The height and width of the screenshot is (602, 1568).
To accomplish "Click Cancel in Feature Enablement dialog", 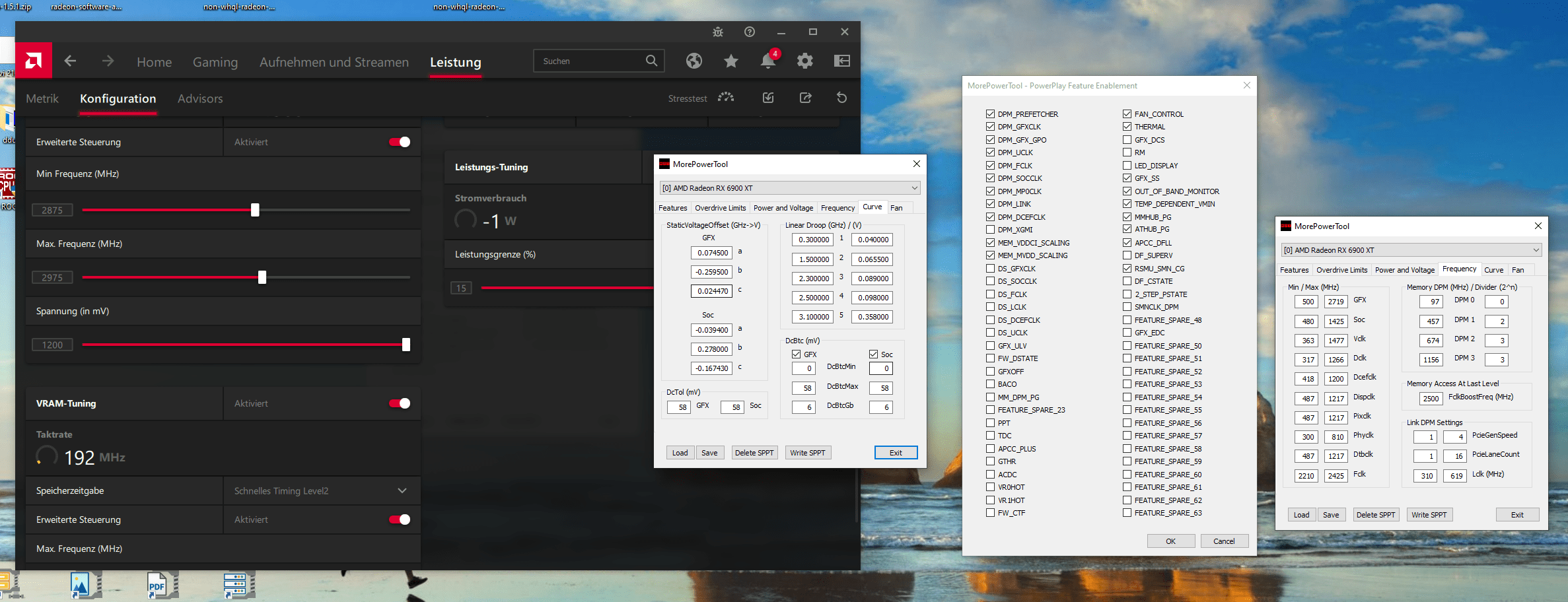I will tap(1224, 541).
